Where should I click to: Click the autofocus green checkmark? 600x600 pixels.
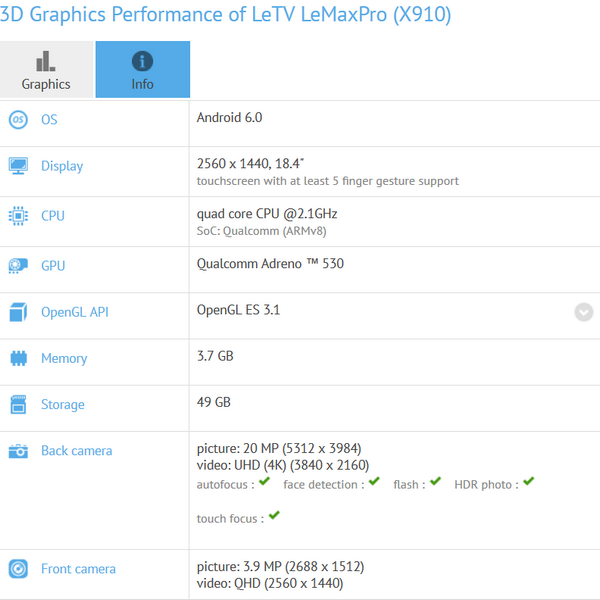(264, 482)
